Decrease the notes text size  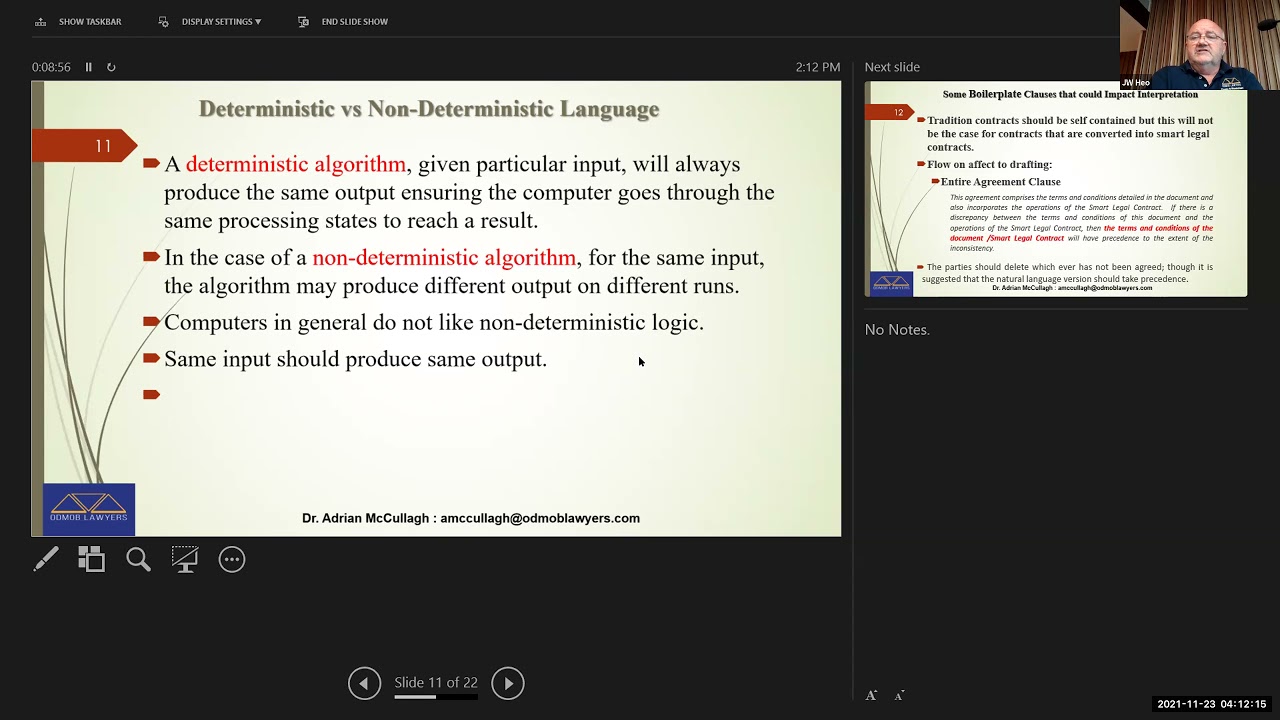[899, 695]
